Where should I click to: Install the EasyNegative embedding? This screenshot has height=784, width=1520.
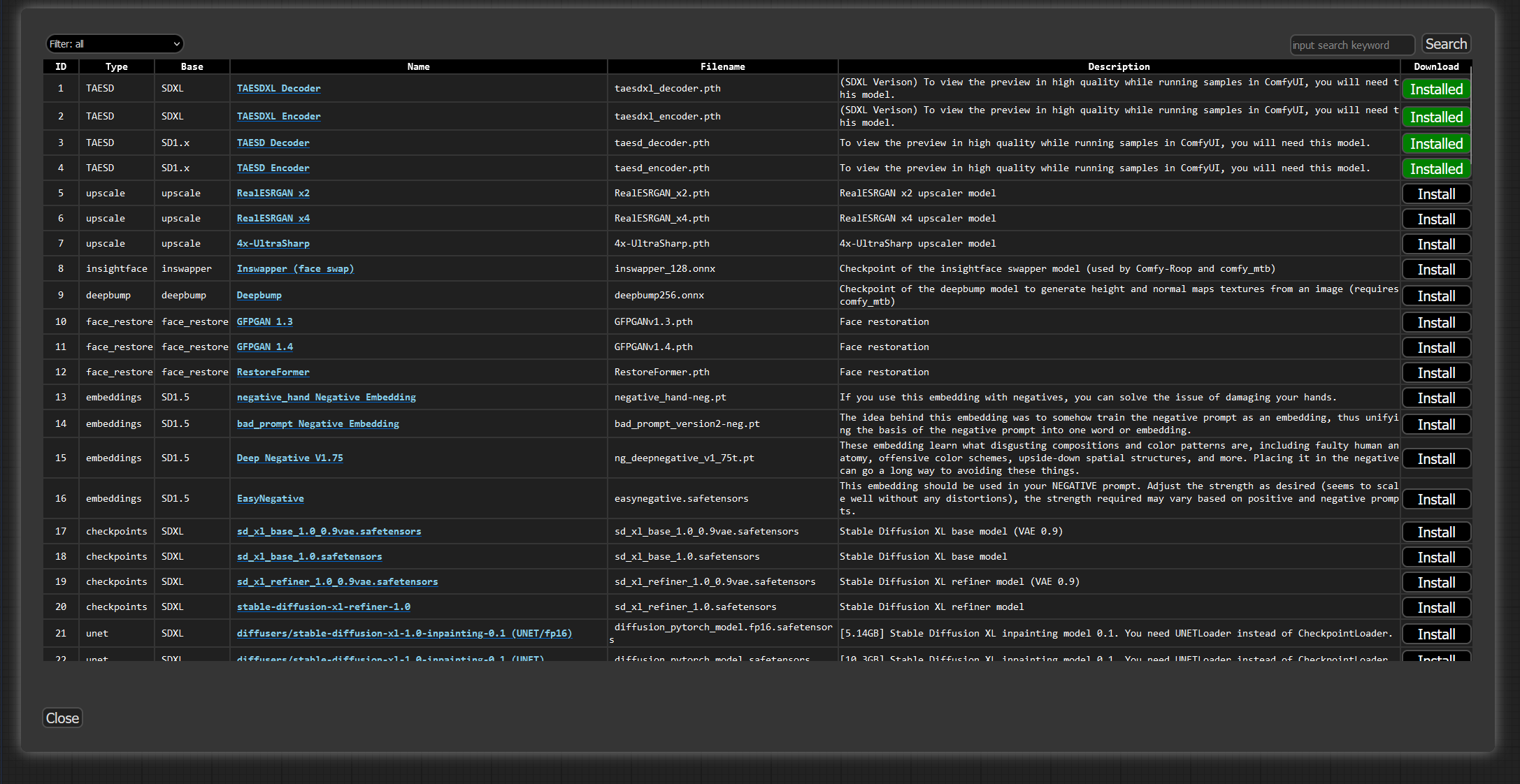coord(1436,500)
